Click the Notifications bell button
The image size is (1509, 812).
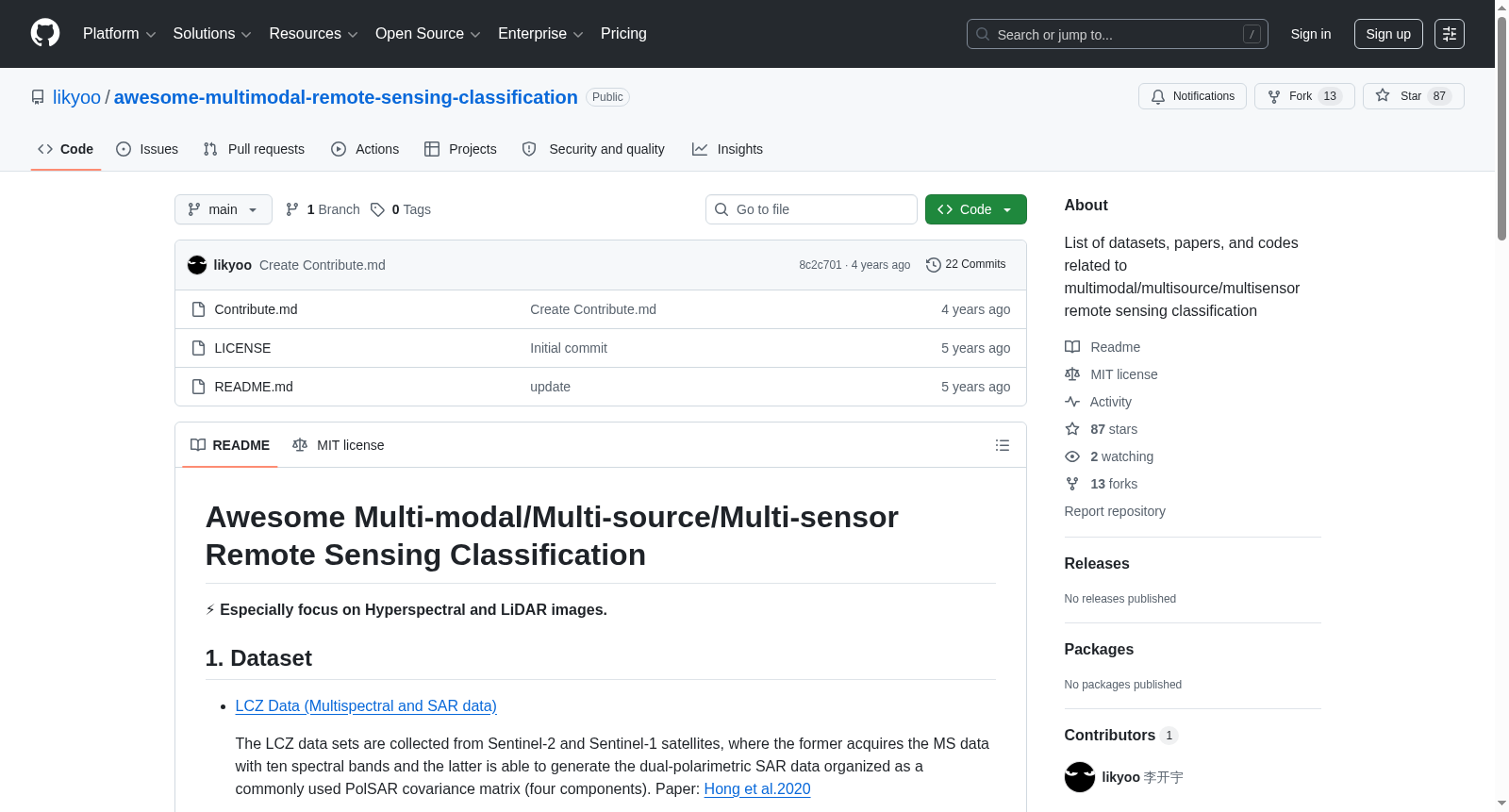pyautogui.click(x=1193, y=96)
